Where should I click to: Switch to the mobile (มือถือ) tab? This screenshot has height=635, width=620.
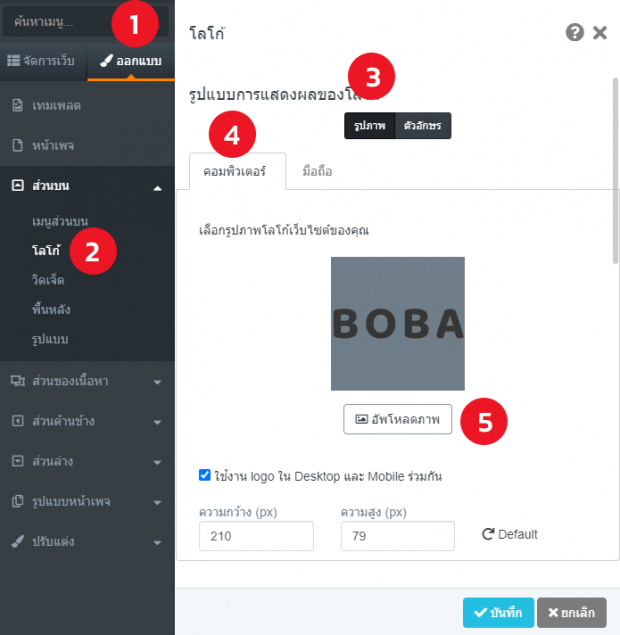click(317, 171)
